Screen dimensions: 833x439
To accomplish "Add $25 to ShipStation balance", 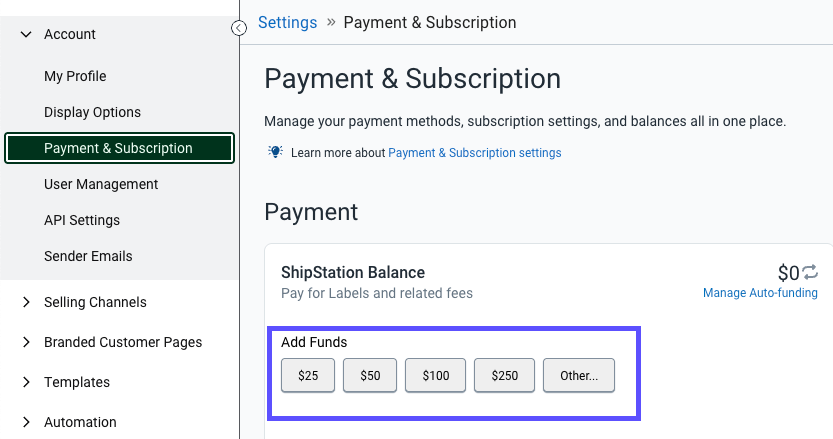I will (x=308, y=376).
